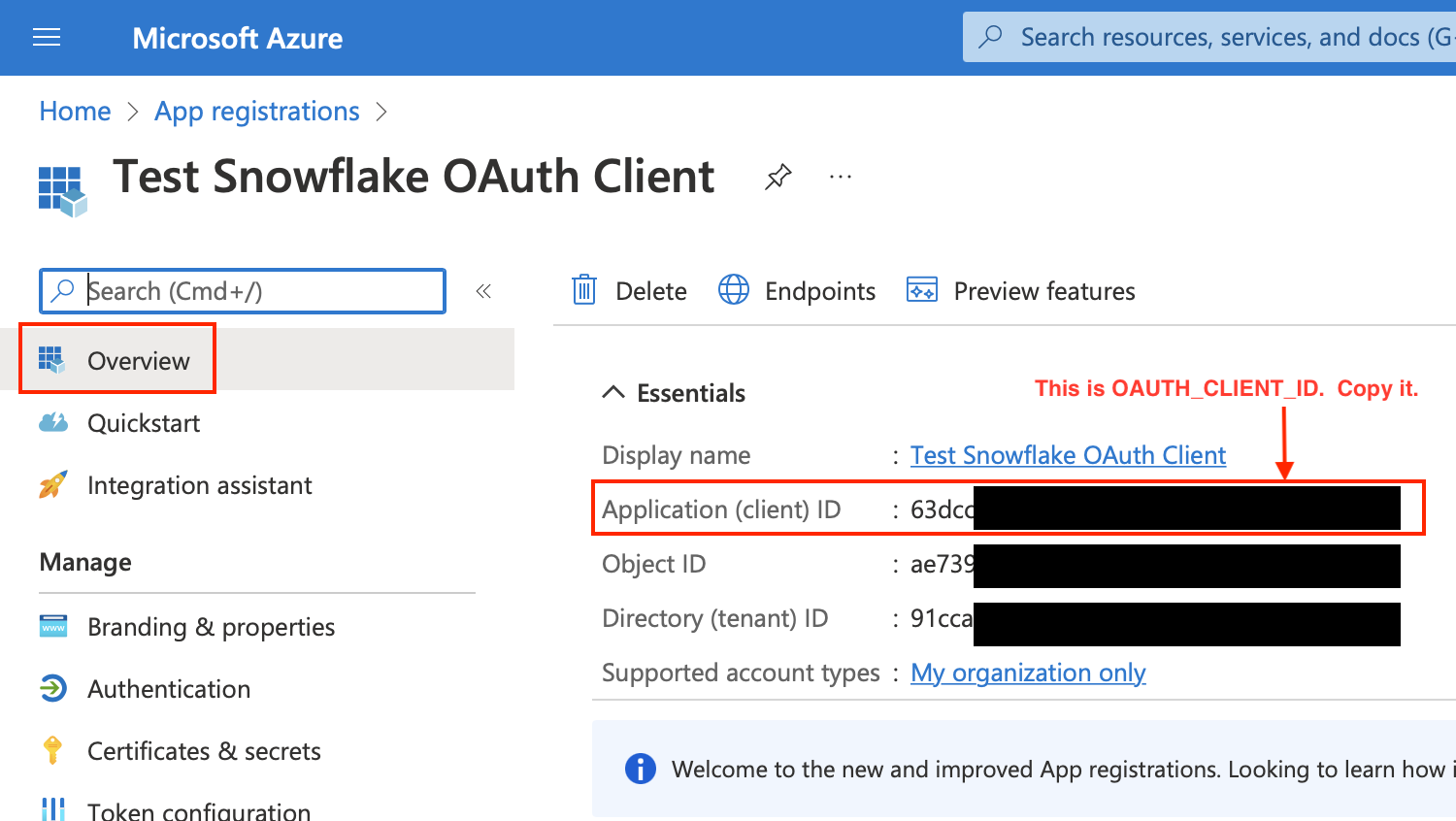Image resolution: width=1456 pixels, height=821 pixels.
Task: Click the My organization only link
Action: (1027, 673)
